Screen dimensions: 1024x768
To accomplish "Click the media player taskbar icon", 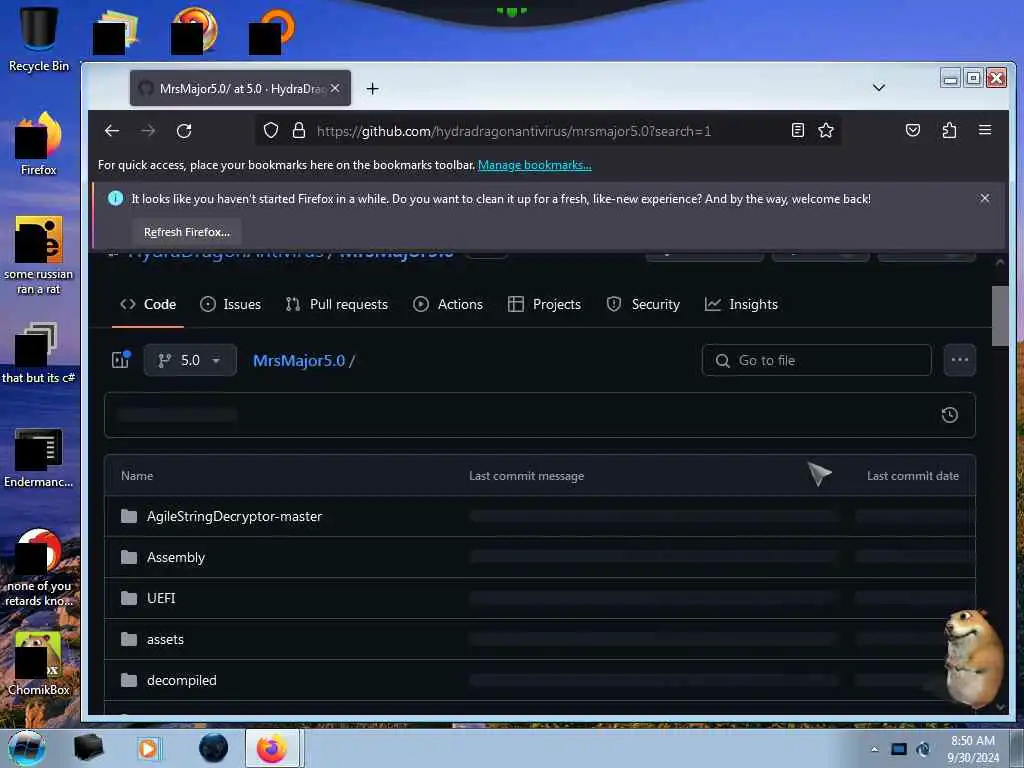I will pyautogui.click(x=149, y=748).
